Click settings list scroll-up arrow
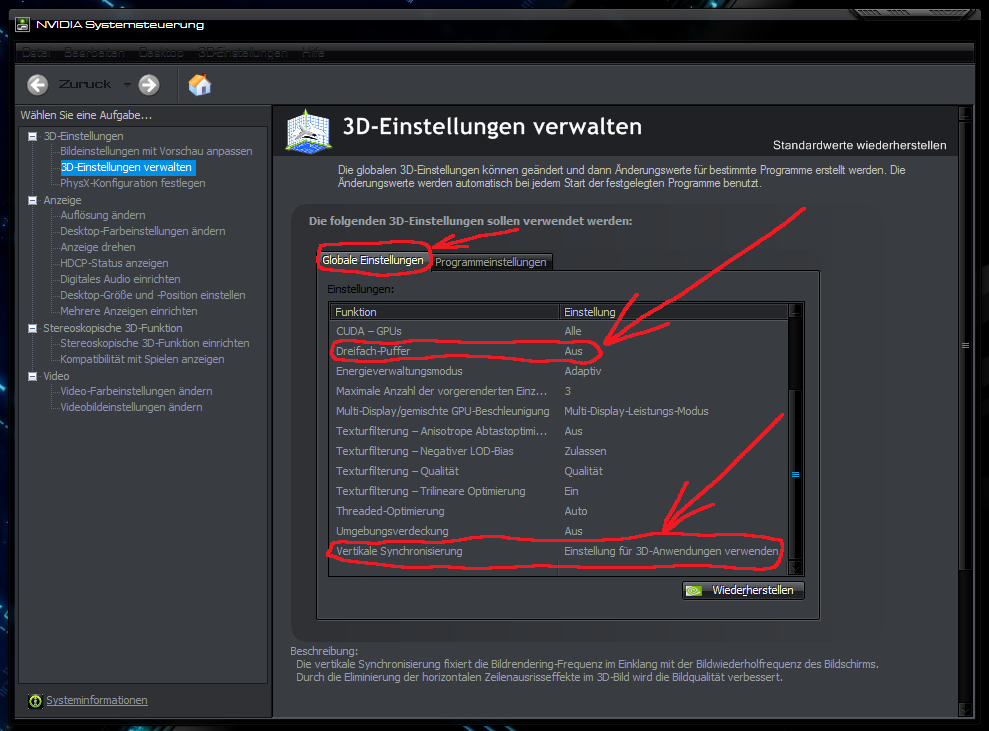Image resolution: width=989 pixels, height=731 pixels. tap(795, 310)
